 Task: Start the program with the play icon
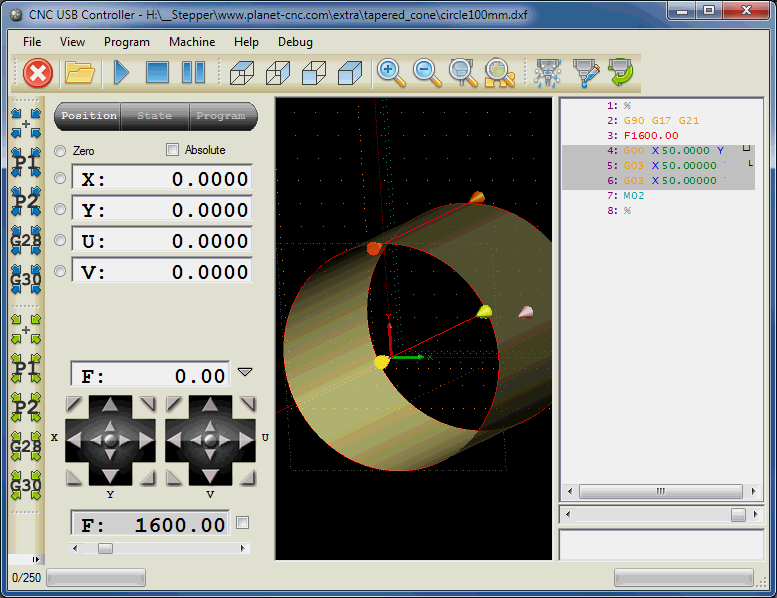122,73
